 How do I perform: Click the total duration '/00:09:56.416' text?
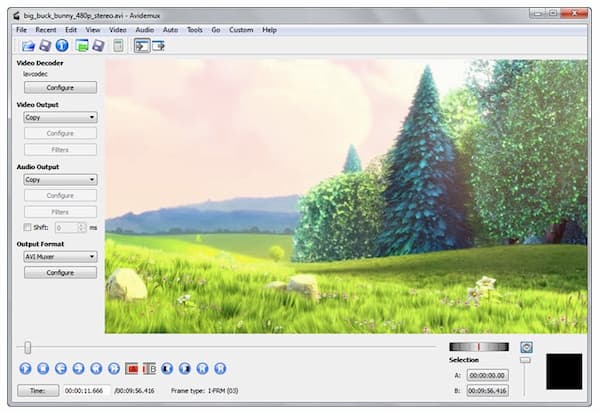tap(134, 391)
